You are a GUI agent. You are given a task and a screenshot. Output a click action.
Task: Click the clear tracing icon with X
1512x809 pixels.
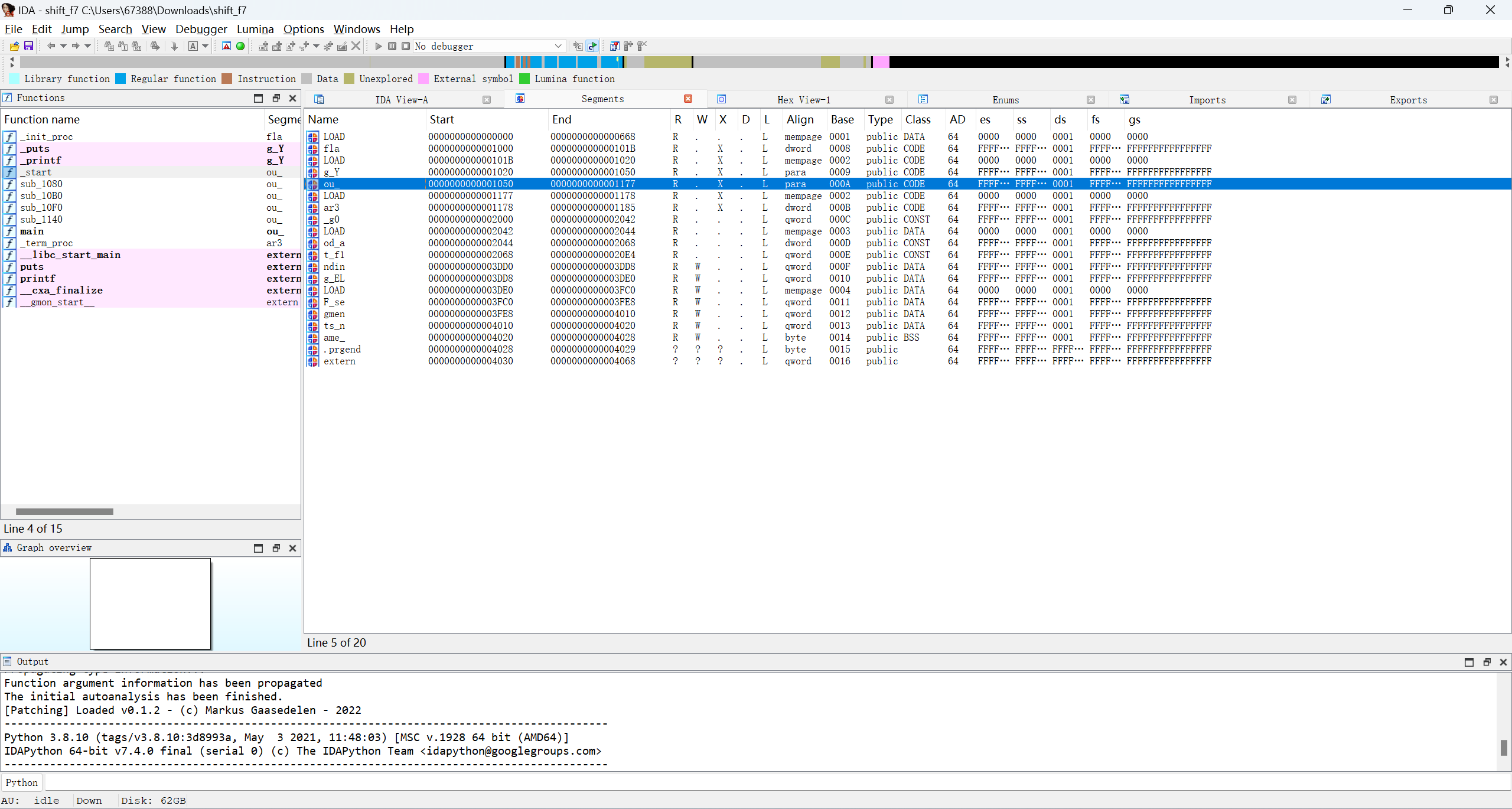pos(642,46)
